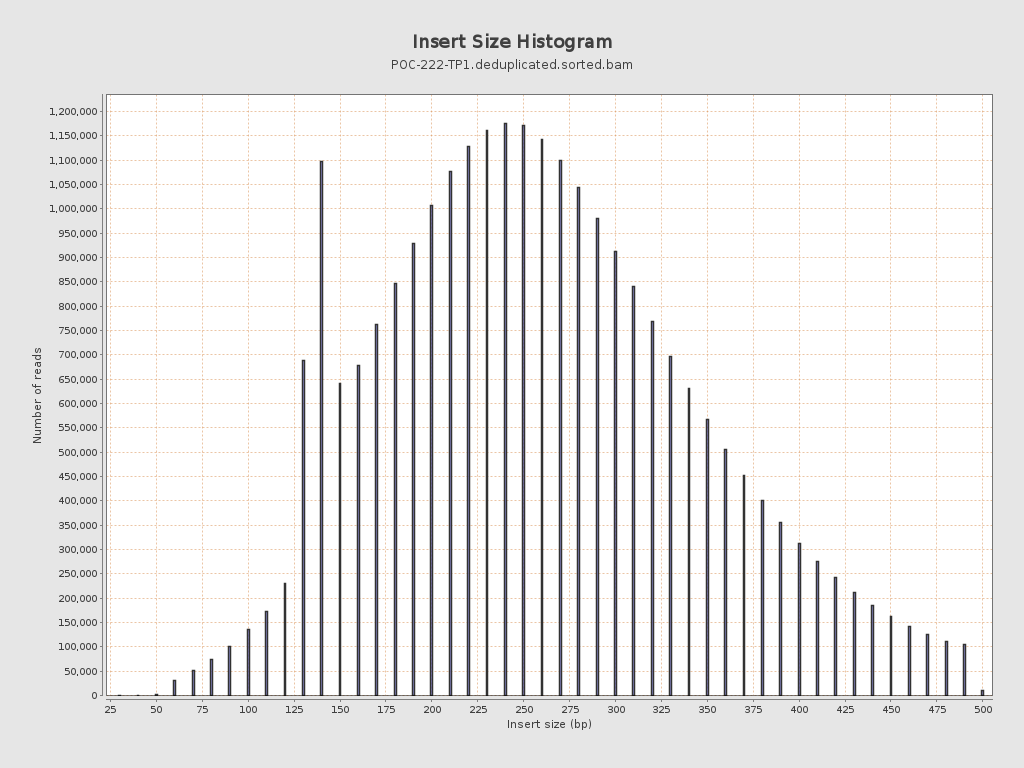Click the 'Number of reads' y-axis label

click(x=37, y=396)
